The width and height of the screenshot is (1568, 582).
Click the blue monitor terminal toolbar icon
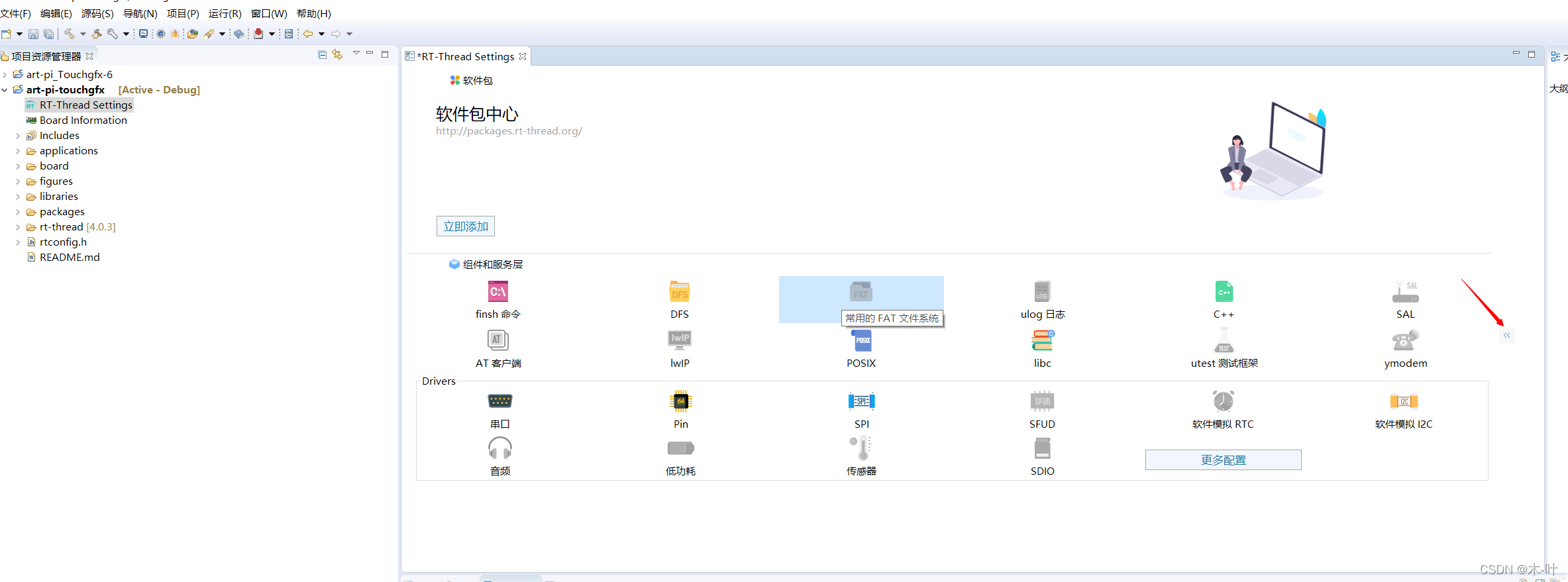[x=143, y=34]
